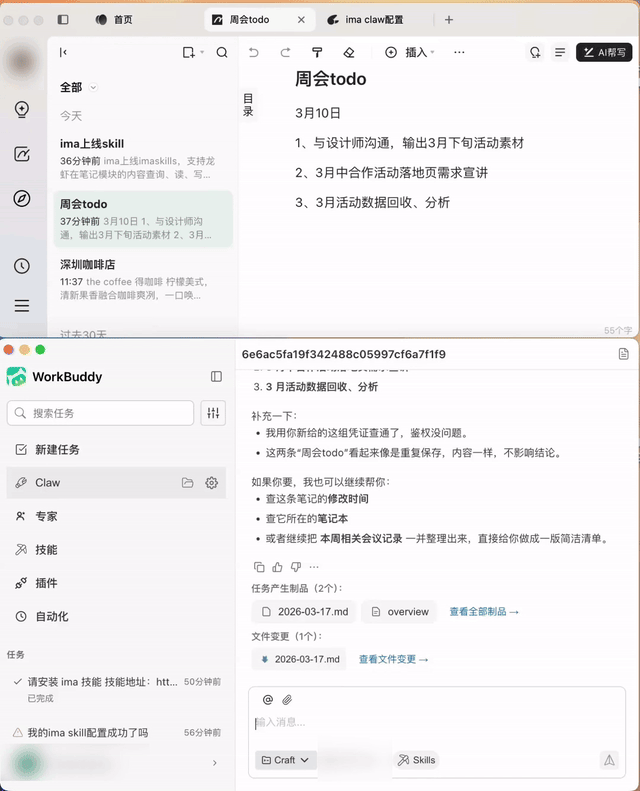Expand the WorkBuddy account chevron
Viewport: 640px width, 791px height.
pyautogui.click(x=215, y=763)
